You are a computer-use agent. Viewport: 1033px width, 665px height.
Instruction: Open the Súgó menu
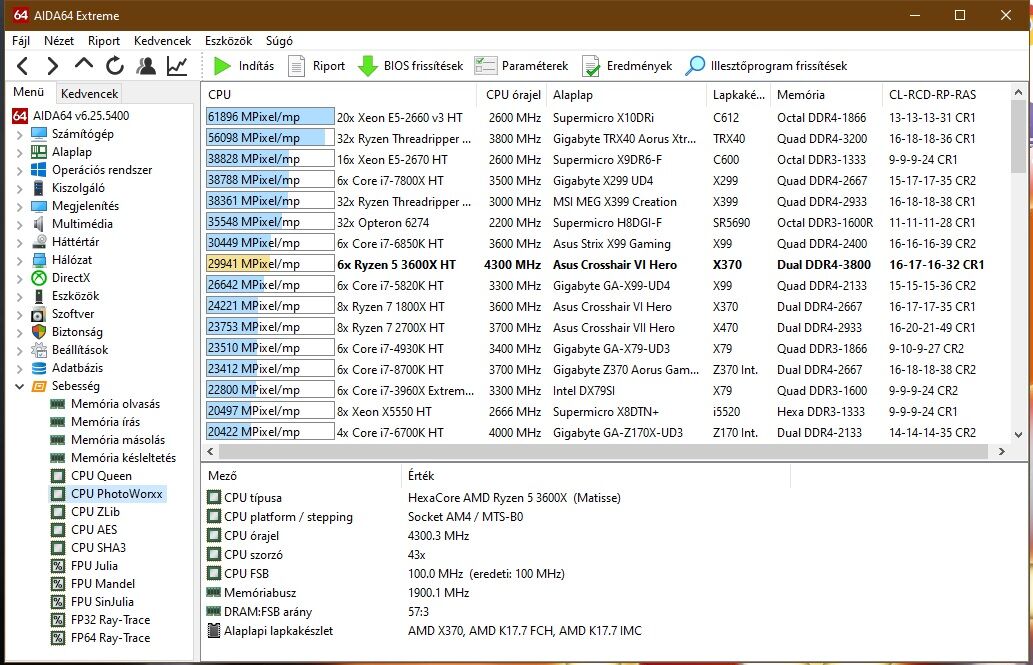tap(279, 41)
